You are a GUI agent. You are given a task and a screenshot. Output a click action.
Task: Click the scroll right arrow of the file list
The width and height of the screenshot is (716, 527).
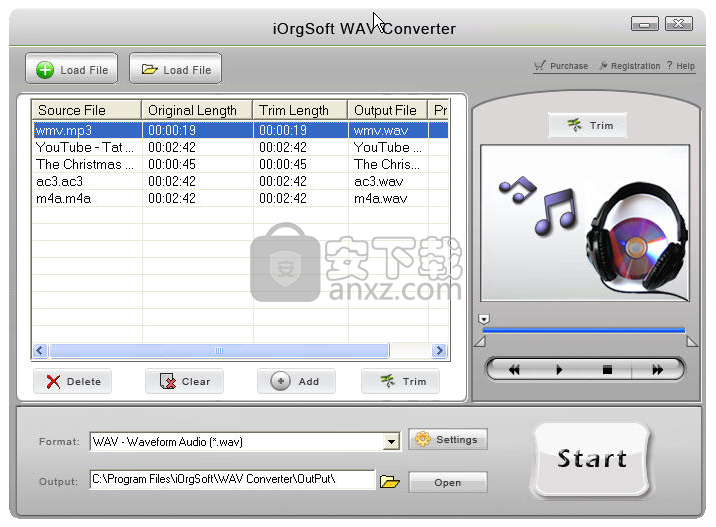click(439, 350)
